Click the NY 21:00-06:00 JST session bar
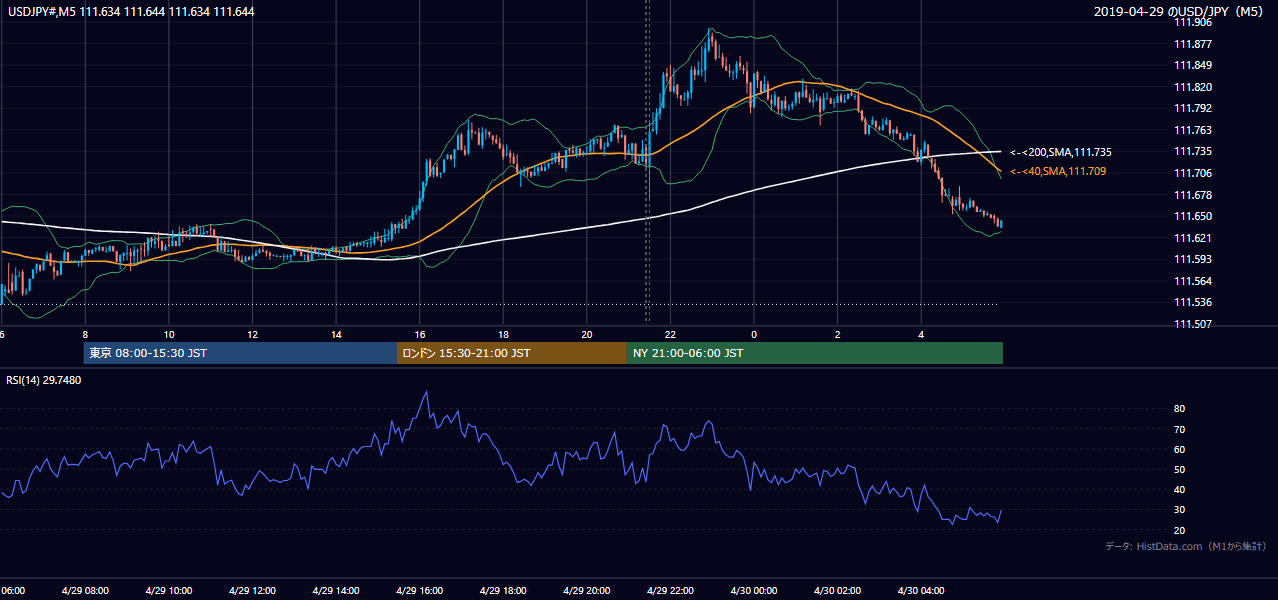1278x600 pixels. tap(815, 353)
